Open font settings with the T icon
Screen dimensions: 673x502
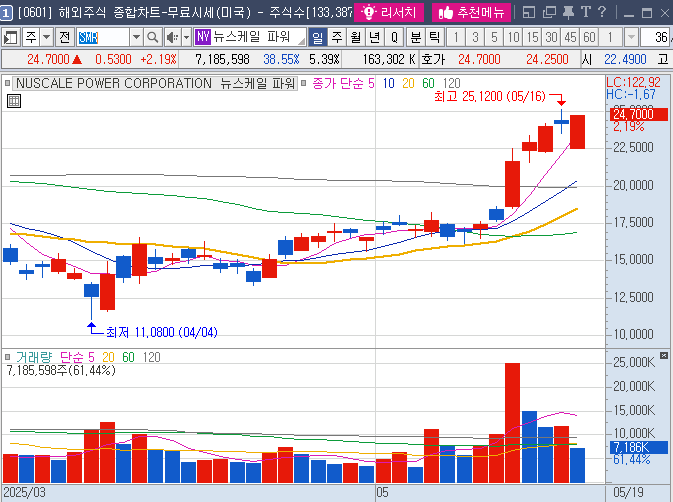pyautogui.click(x=585, y=12)
